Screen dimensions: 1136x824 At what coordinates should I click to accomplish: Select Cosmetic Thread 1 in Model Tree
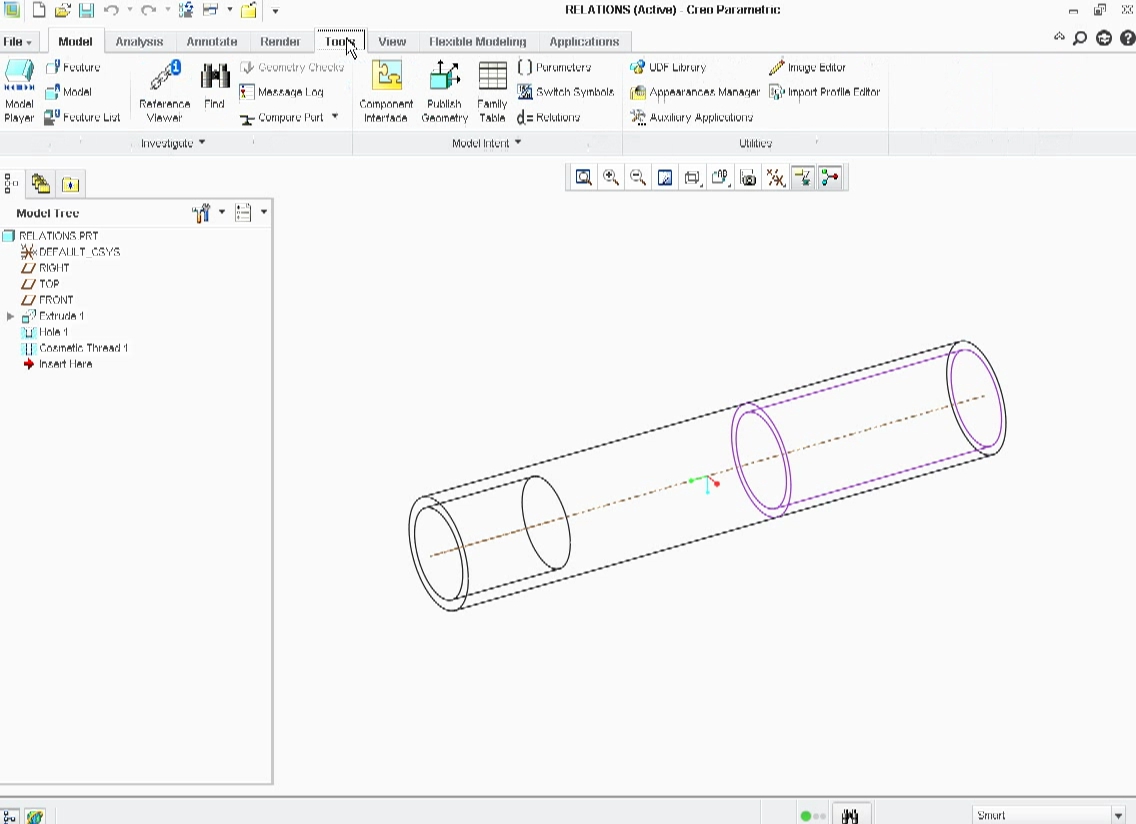(x=83, y=348)
